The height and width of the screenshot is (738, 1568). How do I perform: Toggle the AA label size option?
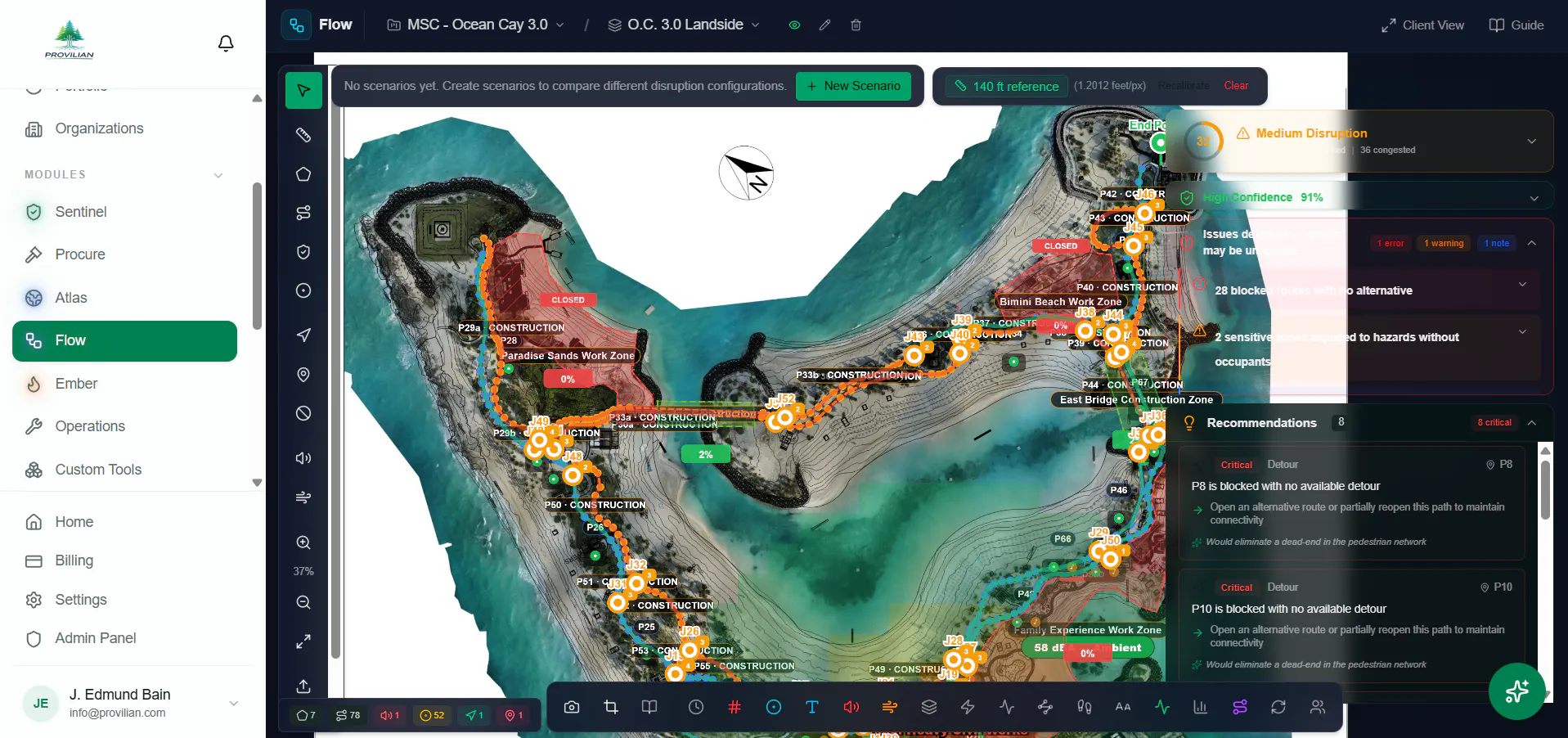pos(1123,707)
